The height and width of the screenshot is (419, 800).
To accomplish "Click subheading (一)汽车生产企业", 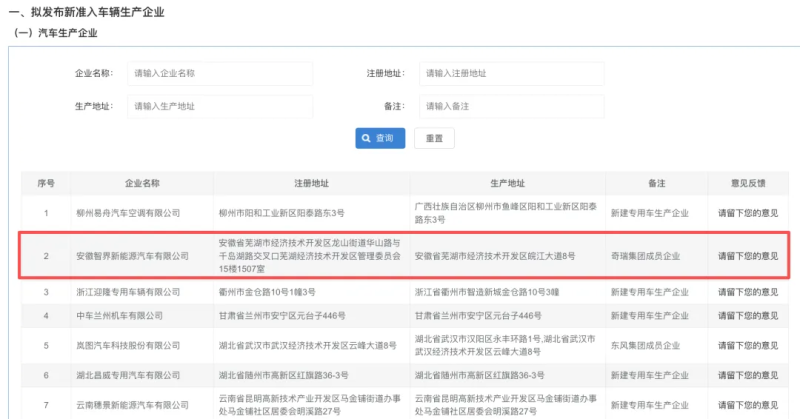I will 55,33.
